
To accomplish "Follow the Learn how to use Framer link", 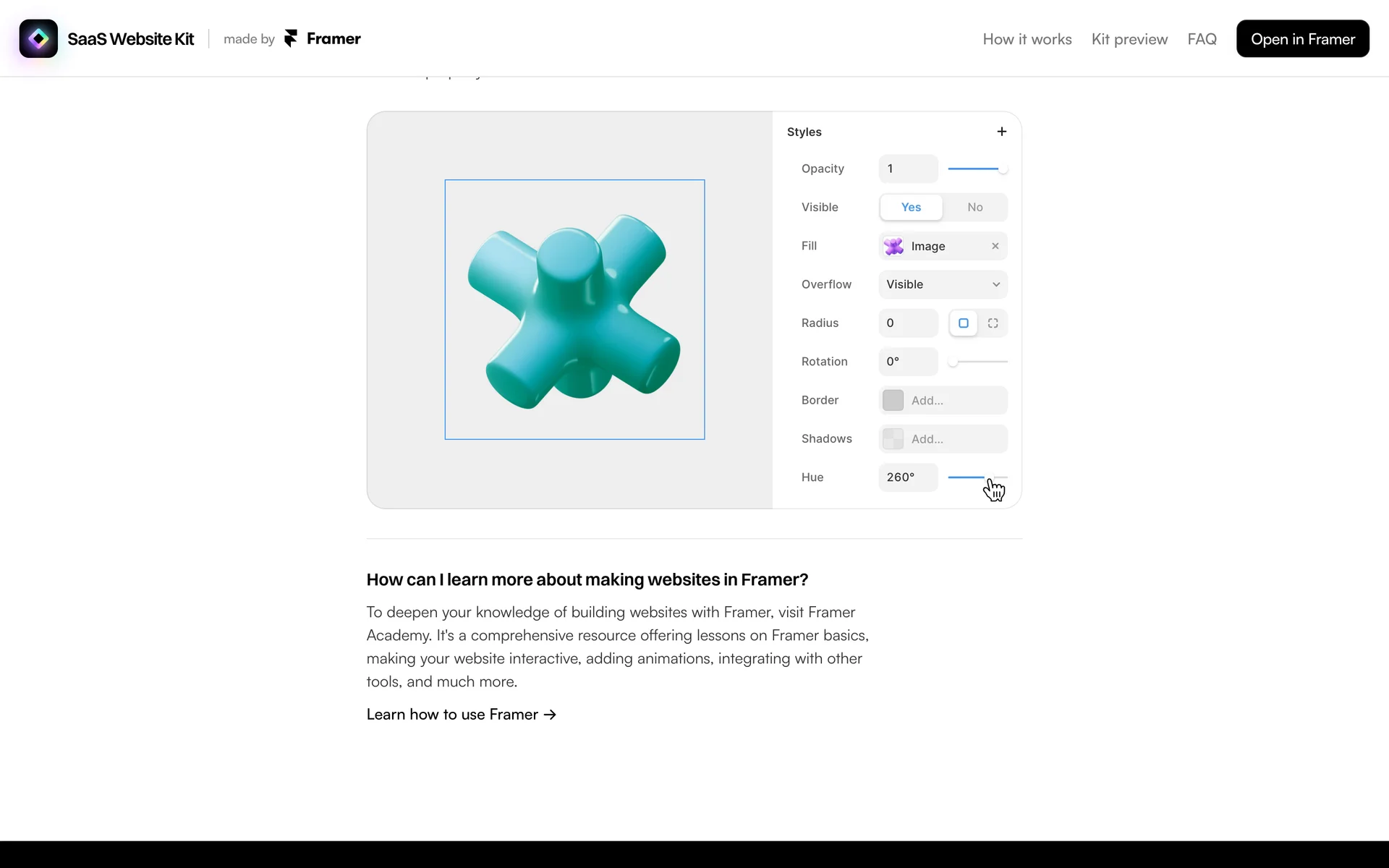I will click(x=461, y=715).
